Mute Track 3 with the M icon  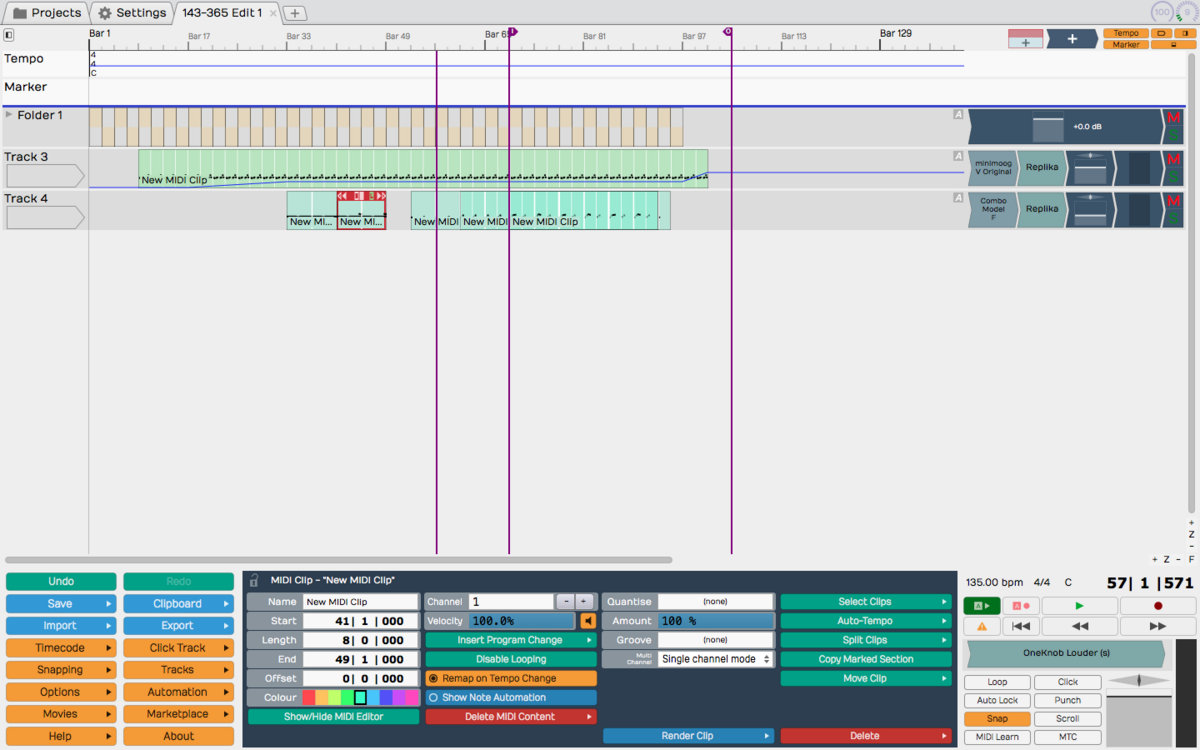(x=1174, y=160)
